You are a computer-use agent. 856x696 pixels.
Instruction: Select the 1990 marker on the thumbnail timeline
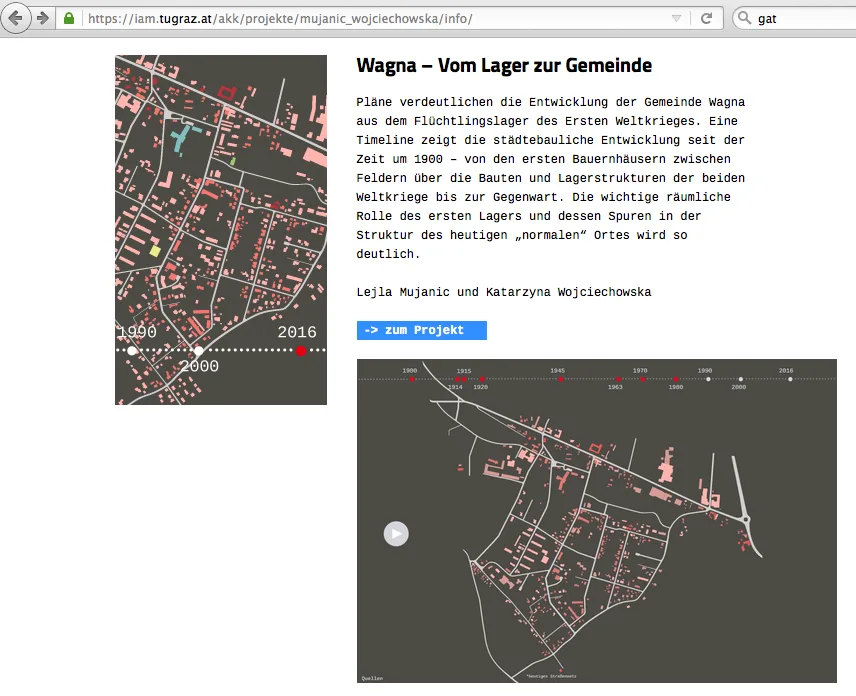tap(132, 350)
